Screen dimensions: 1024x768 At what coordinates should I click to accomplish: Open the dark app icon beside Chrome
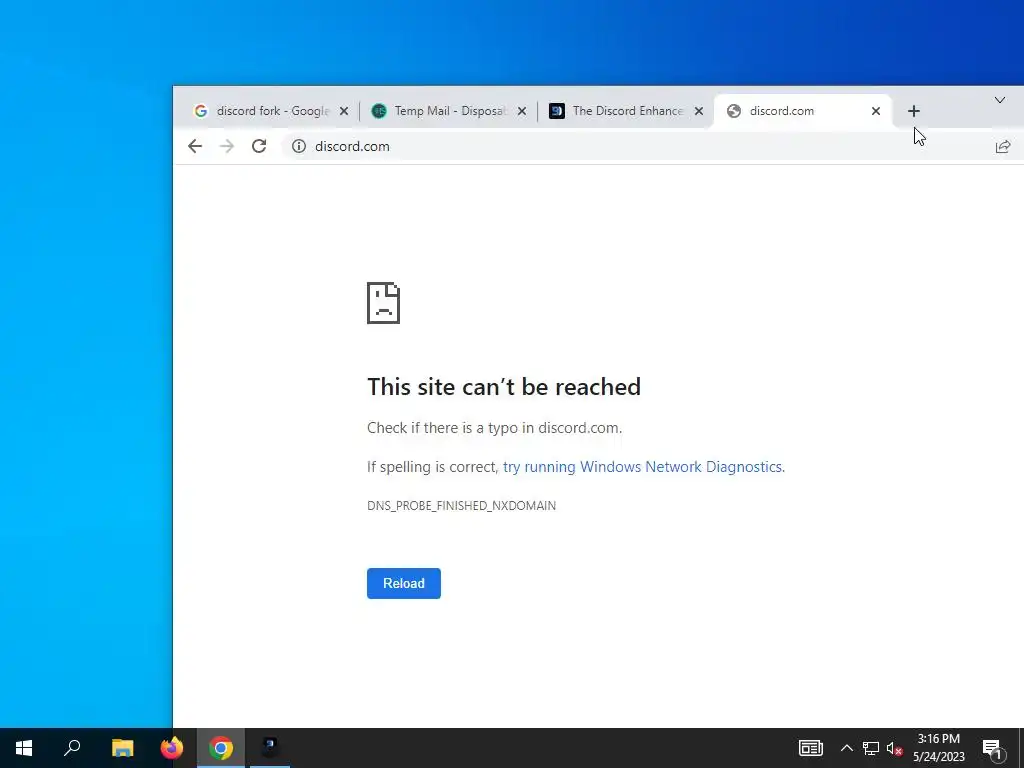click(x=270, y=748)
